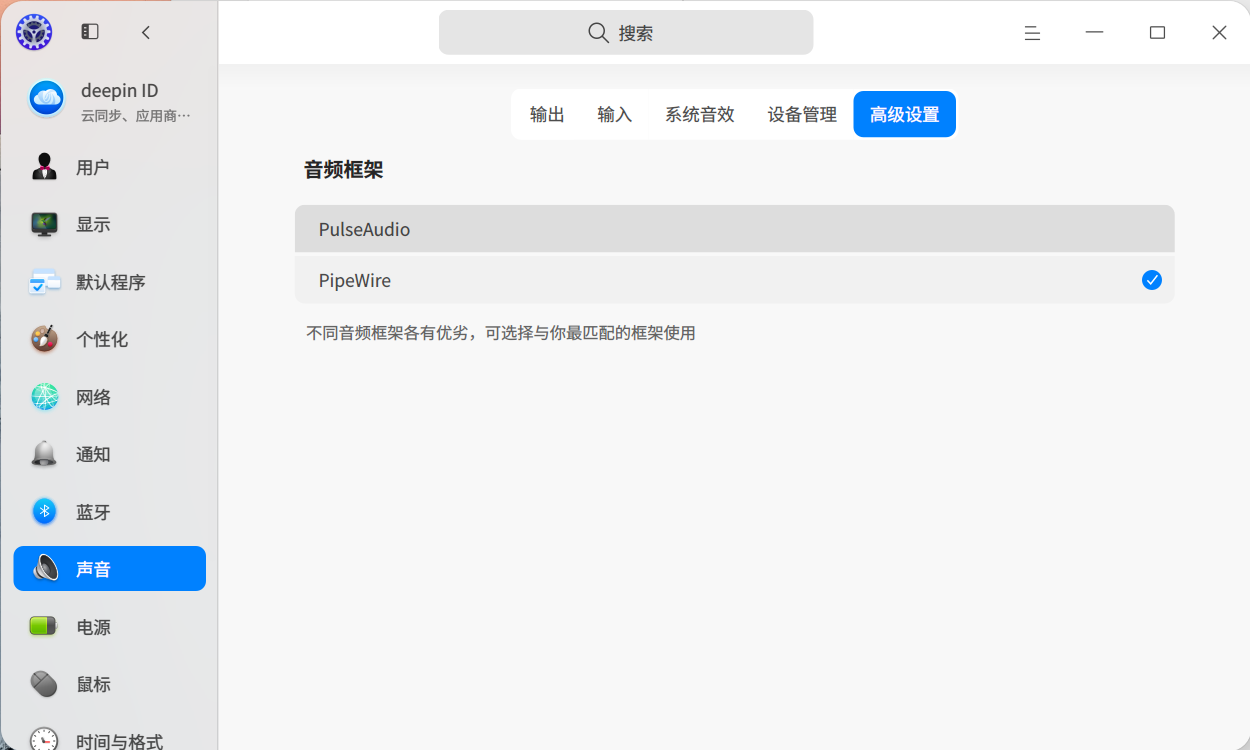Click the 音频框架 section heading
The width and height of the screenshot is (1250, 750).
coord(343,170)
